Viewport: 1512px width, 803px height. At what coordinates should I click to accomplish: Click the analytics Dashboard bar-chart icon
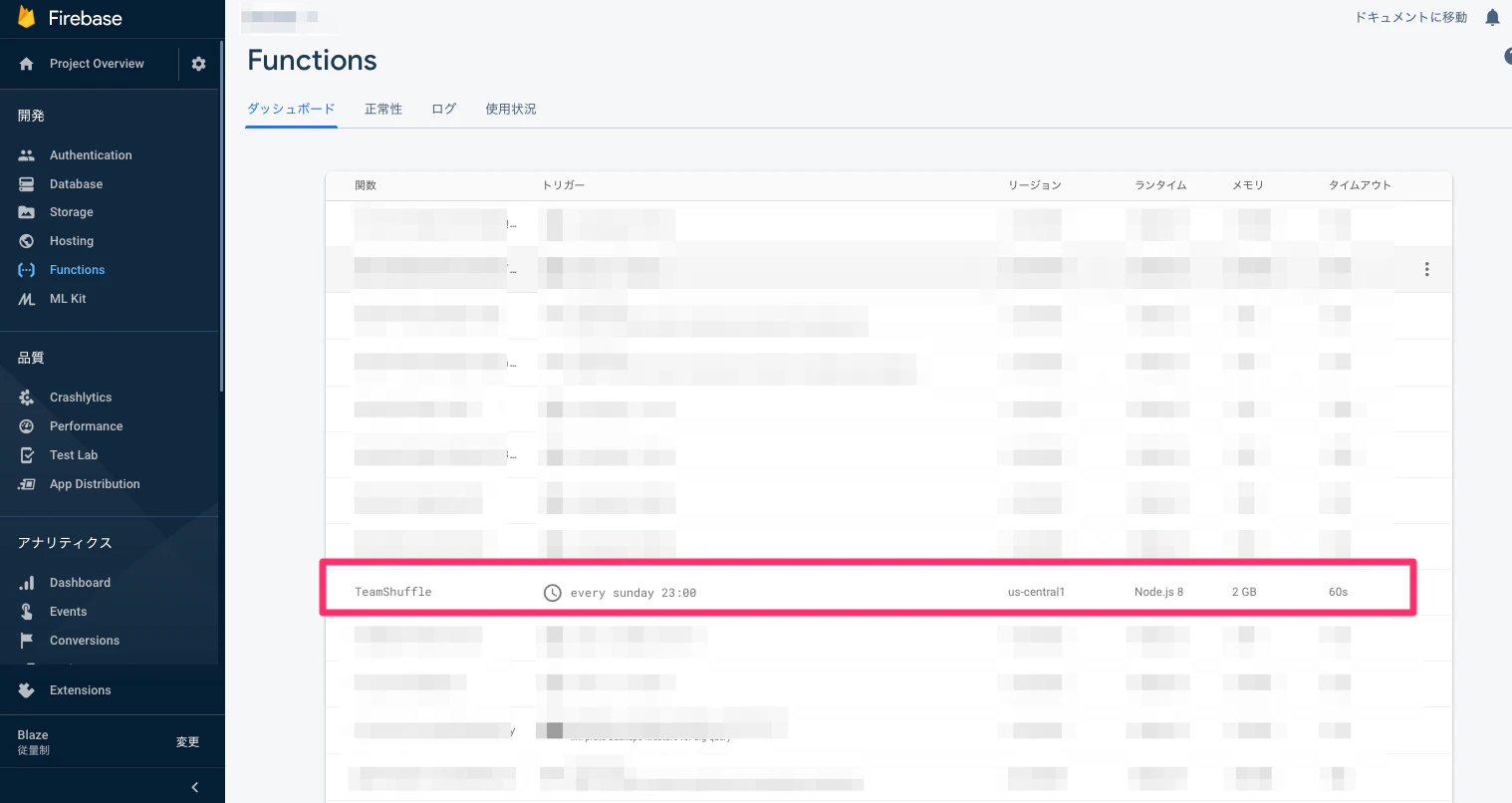click(x=27, y=583)
